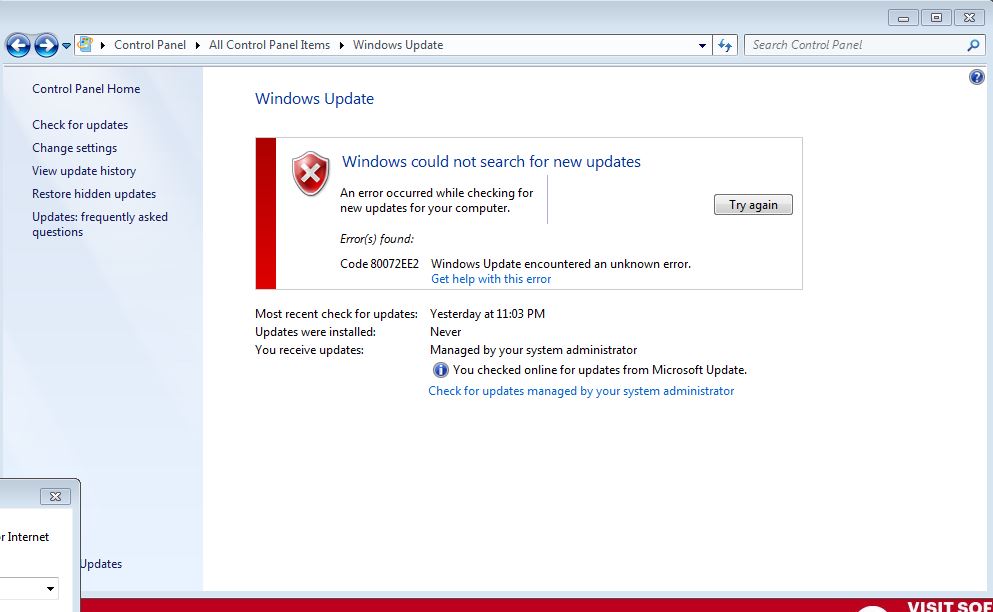
Task: Click the Control Panel icon in address bar
Action: (85, 45)
